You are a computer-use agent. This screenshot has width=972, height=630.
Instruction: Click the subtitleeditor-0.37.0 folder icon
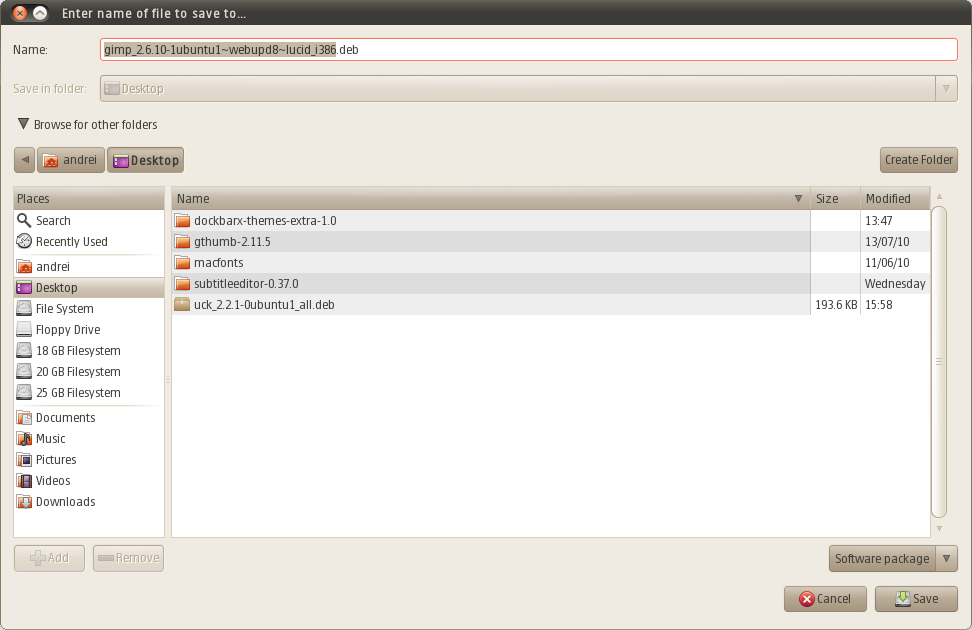[182, 283]
